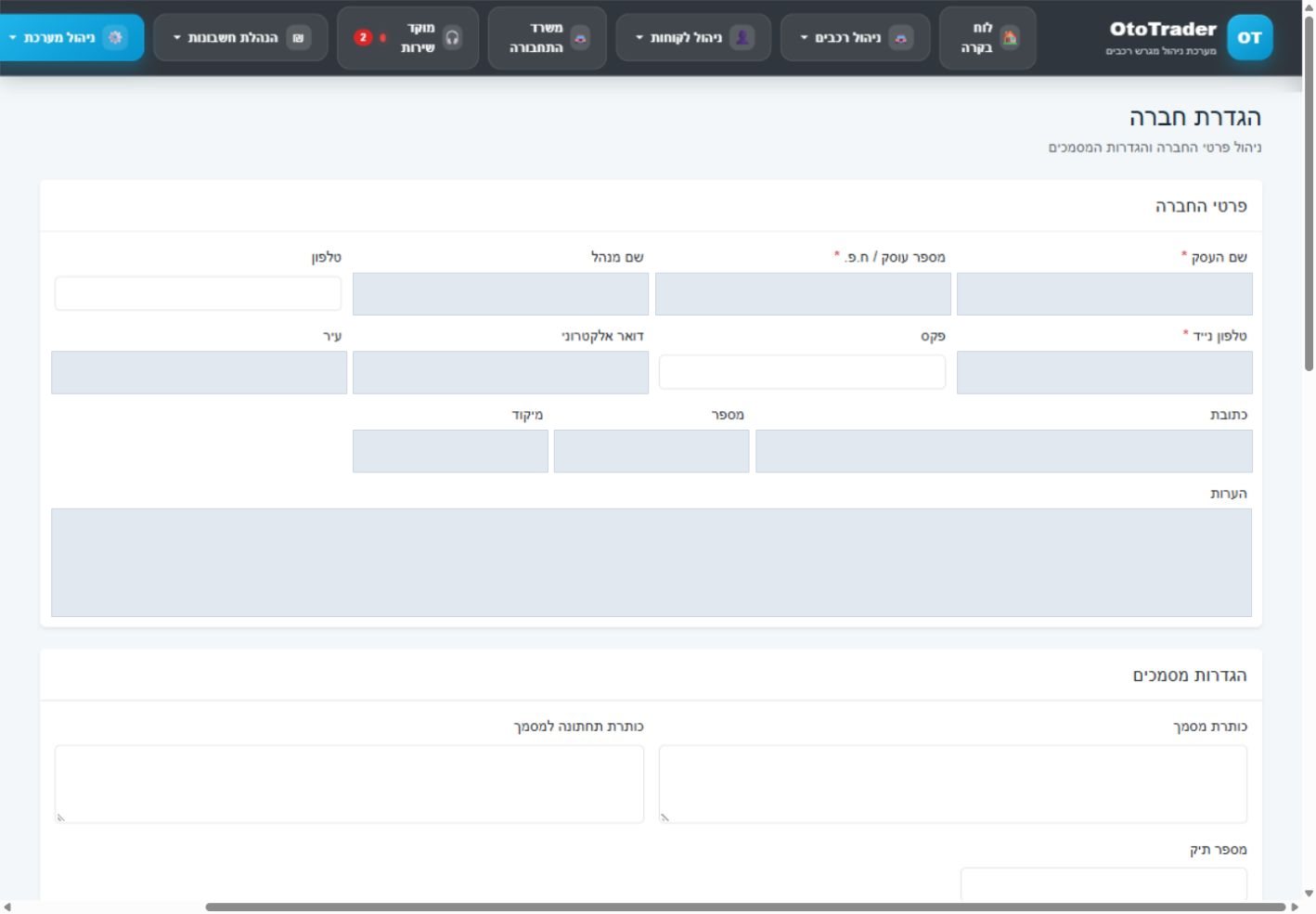
Task: Click into the כותרת תחתונה למסמך text area
Action: point(349,784)
